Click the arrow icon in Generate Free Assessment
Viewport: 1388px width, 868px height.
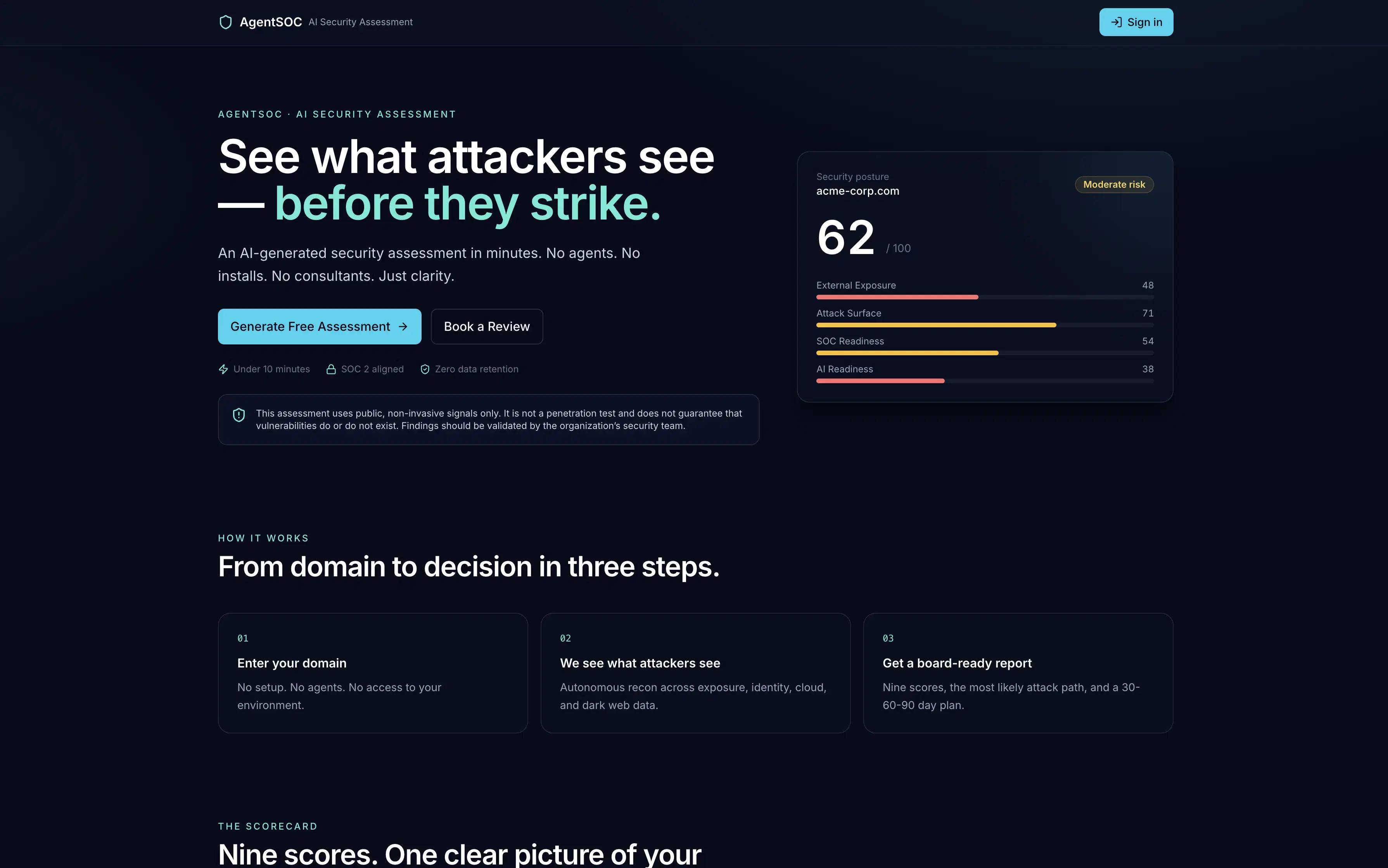tap(403, 327)
